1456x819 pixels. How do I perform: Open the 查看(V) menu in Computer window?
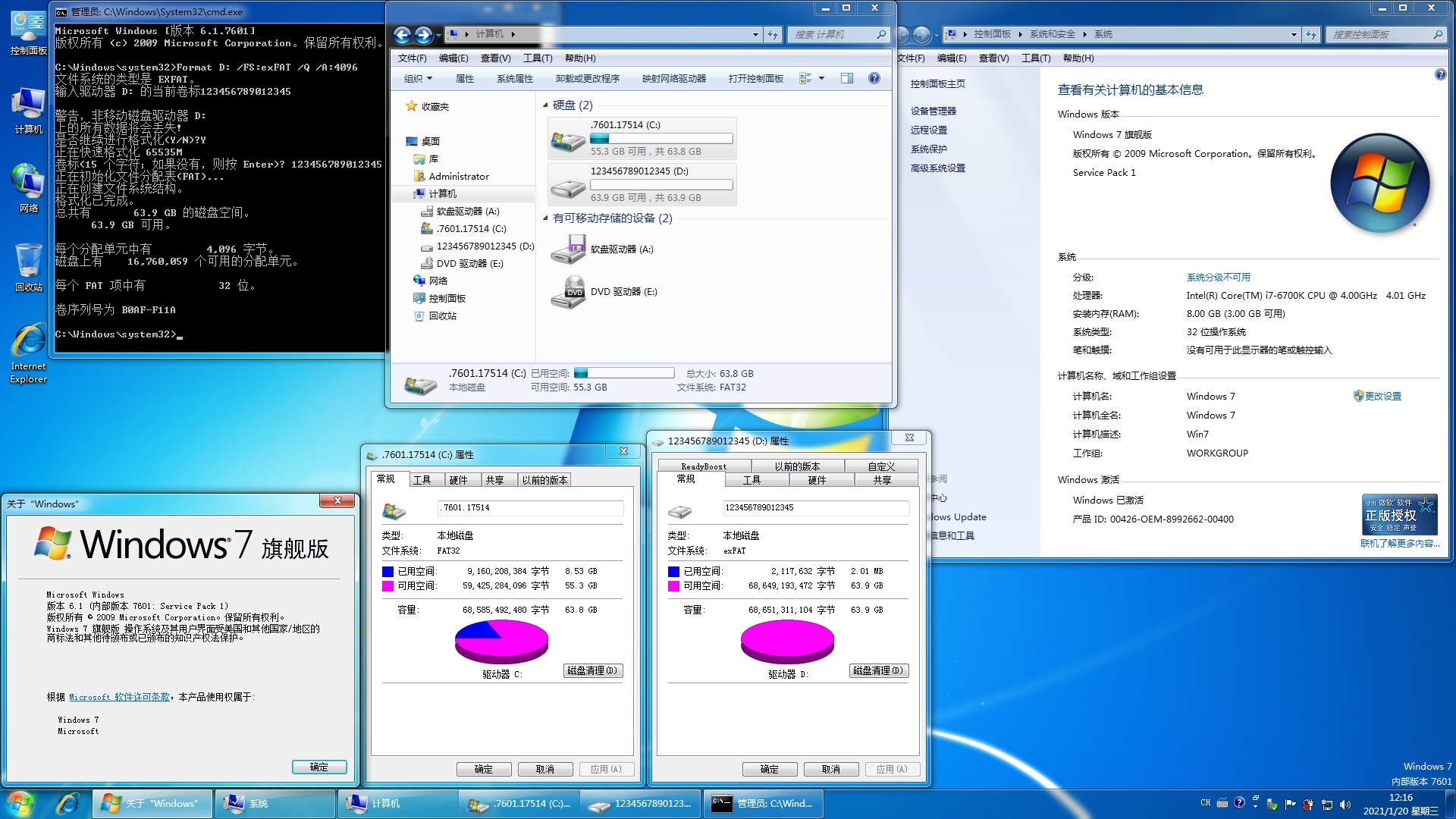(495, 58)
